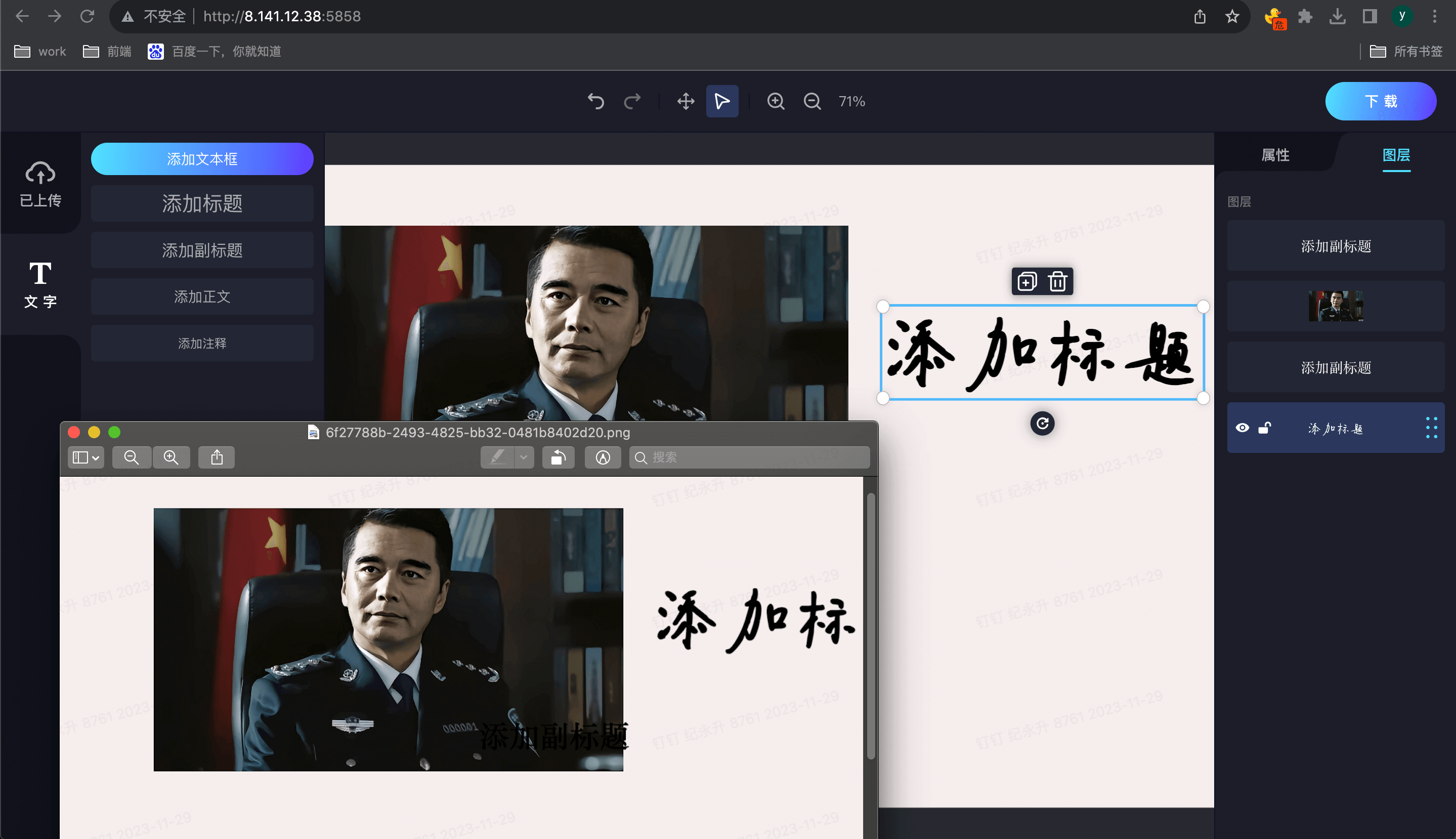Toggle lock on the 添加标题 layer
Screen dimensions: 1456x839
[1265, 428]
